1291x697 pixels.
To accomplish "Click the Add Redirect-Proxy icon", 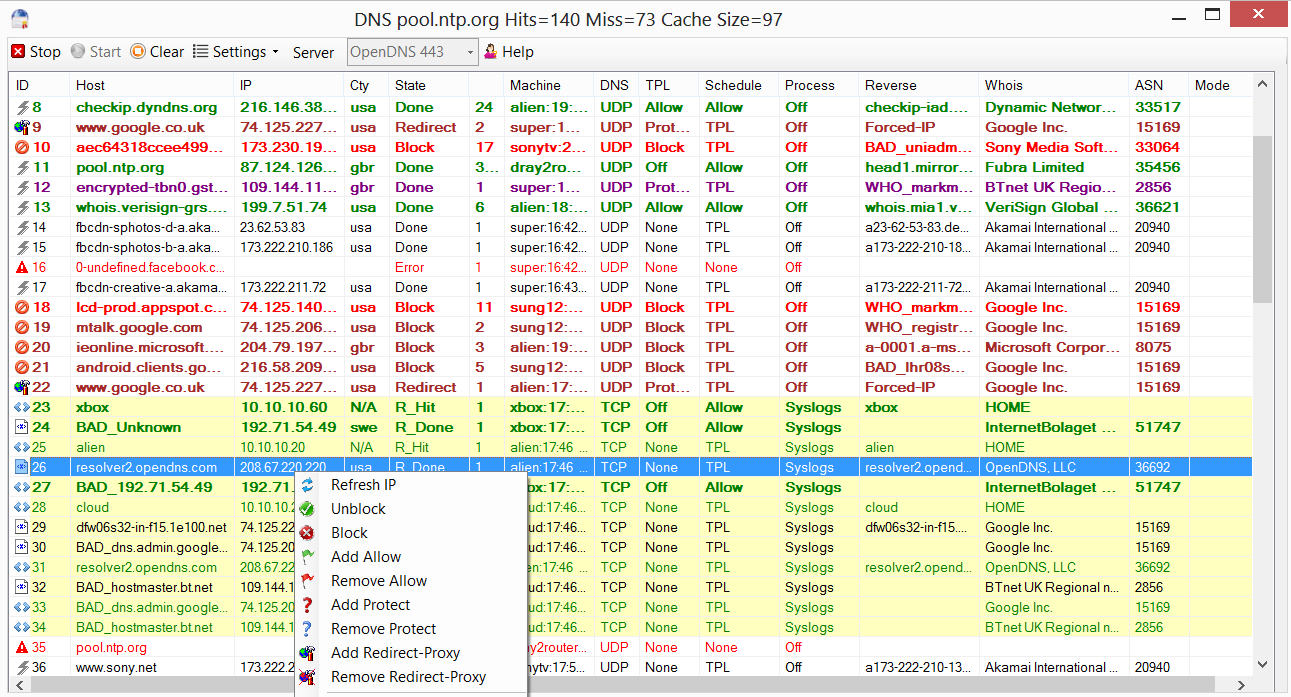I will (307, 653).
